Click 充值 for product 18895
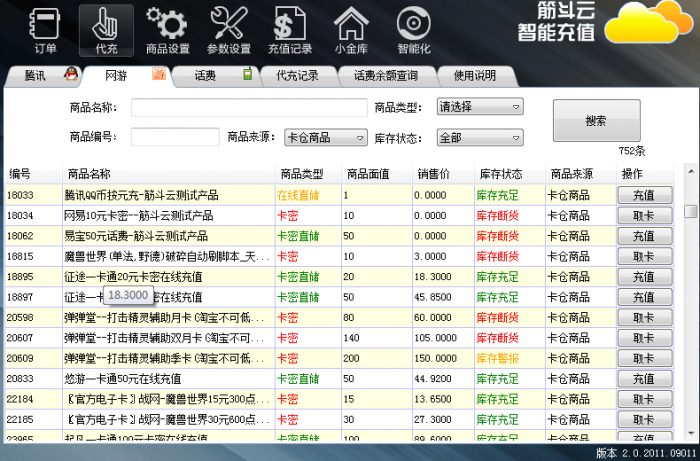This screenshot has width=700, height=461. 645,277
